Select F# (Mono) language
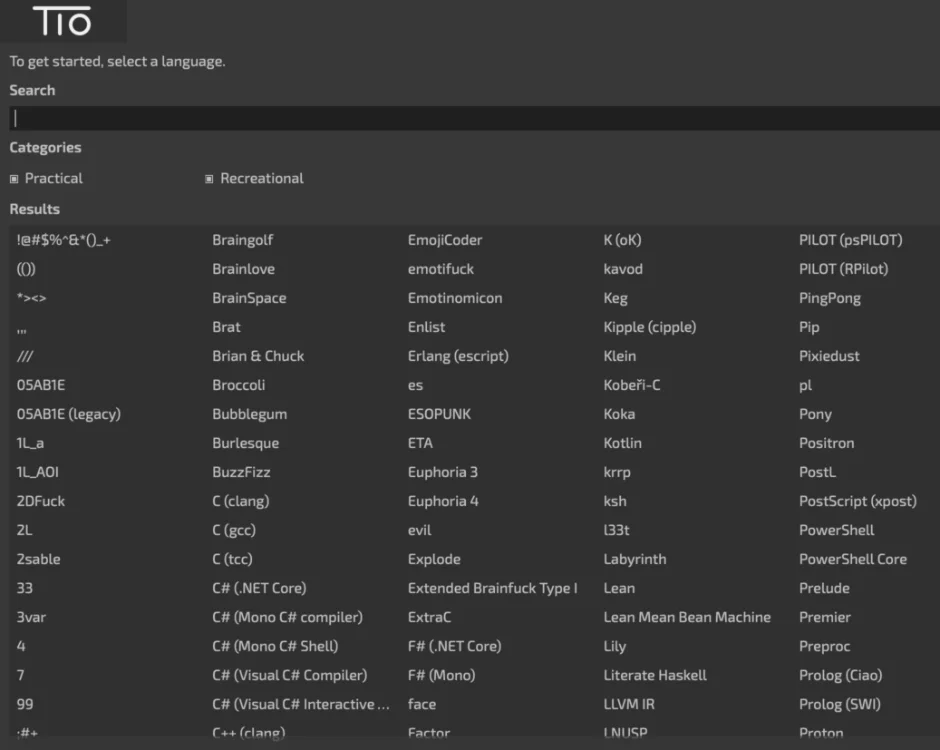This screenshot has width=940, height=750. (x=442, y=675)
